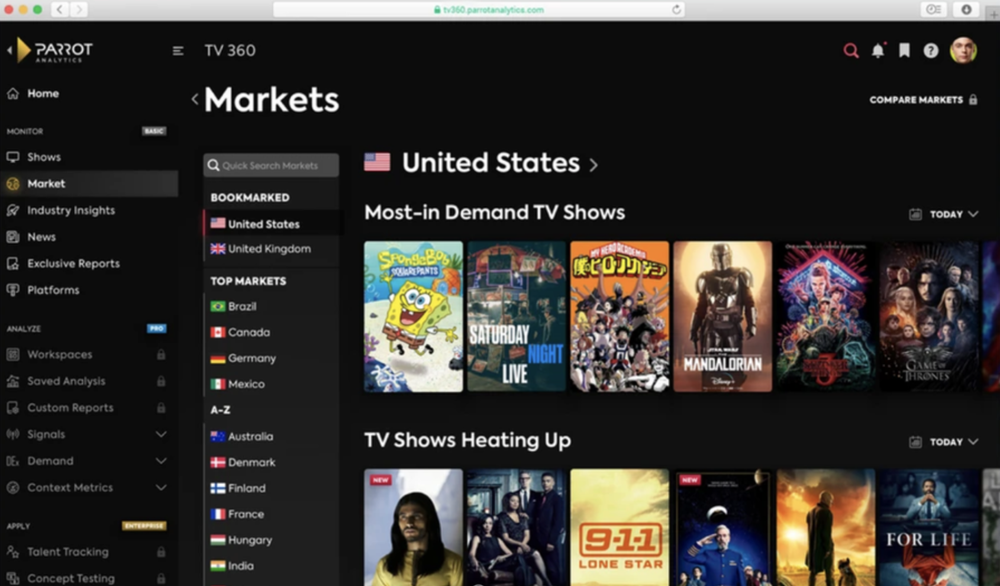Collapse the sidebar with the hamburger icon
The height and width of the screenshot is (586, 1000).
tap(178, 50)
